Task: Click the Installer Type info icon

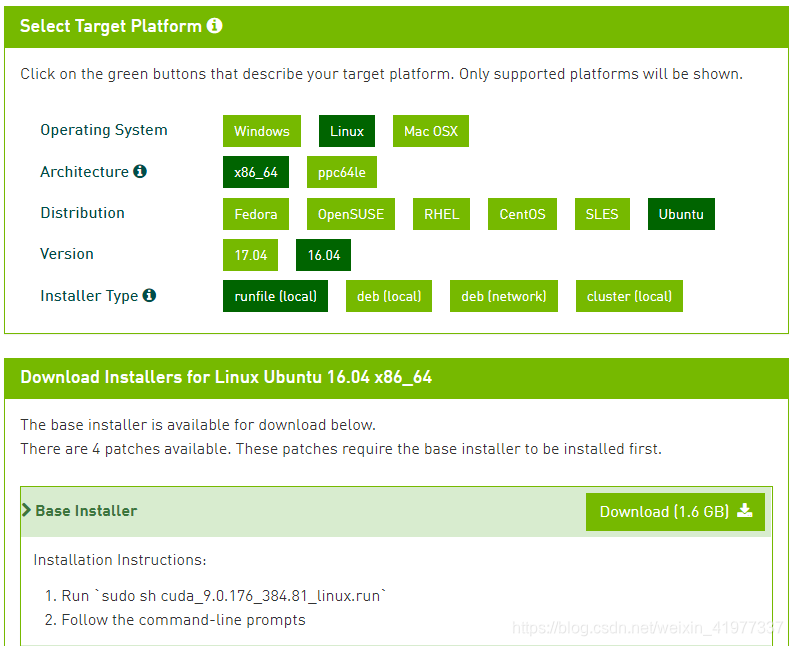Action: tap(149, 295)
